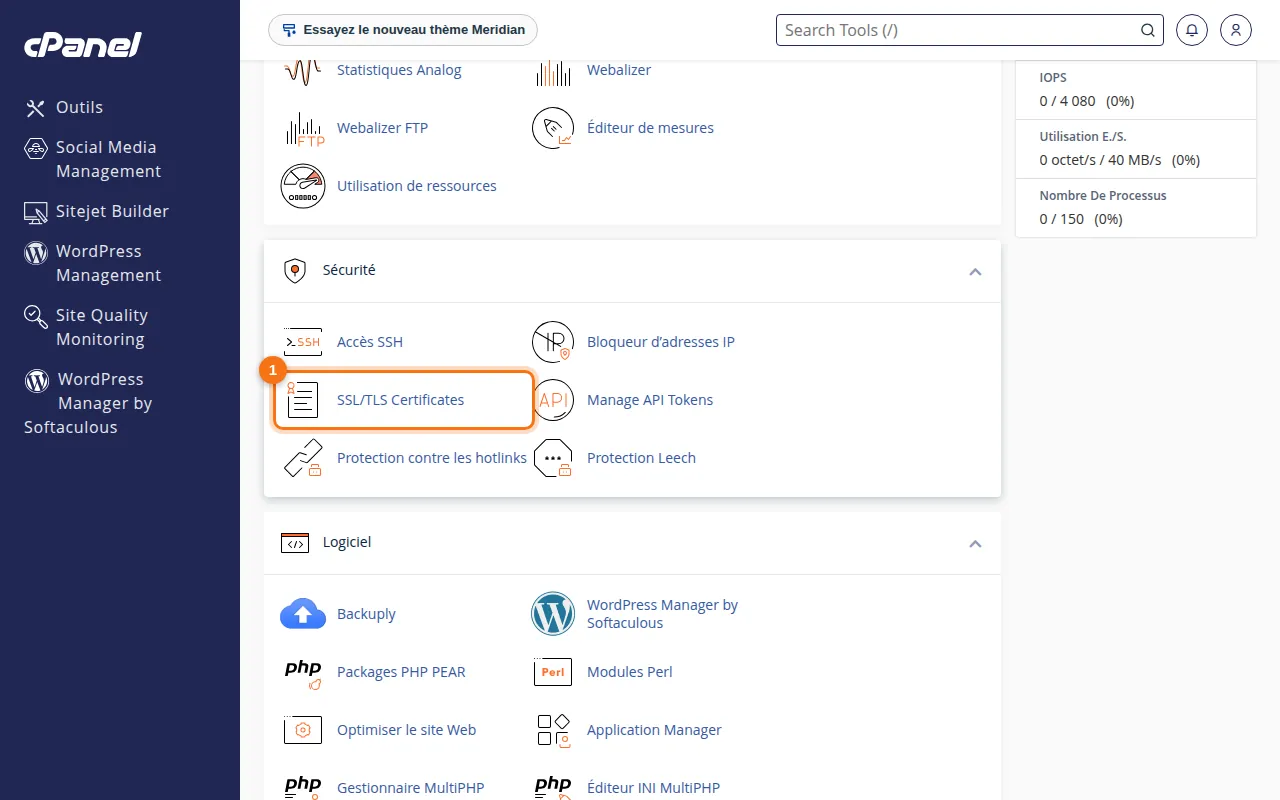Click SSL/TLS Certificates document icon
1280x800 pixels.
(x=303, y=400)
